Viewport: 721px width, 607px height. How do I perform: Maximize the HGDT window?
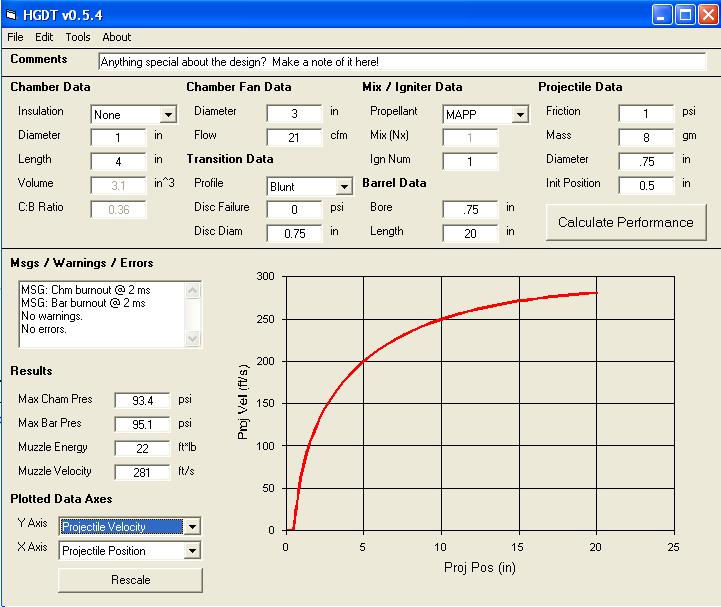(685, 15)
